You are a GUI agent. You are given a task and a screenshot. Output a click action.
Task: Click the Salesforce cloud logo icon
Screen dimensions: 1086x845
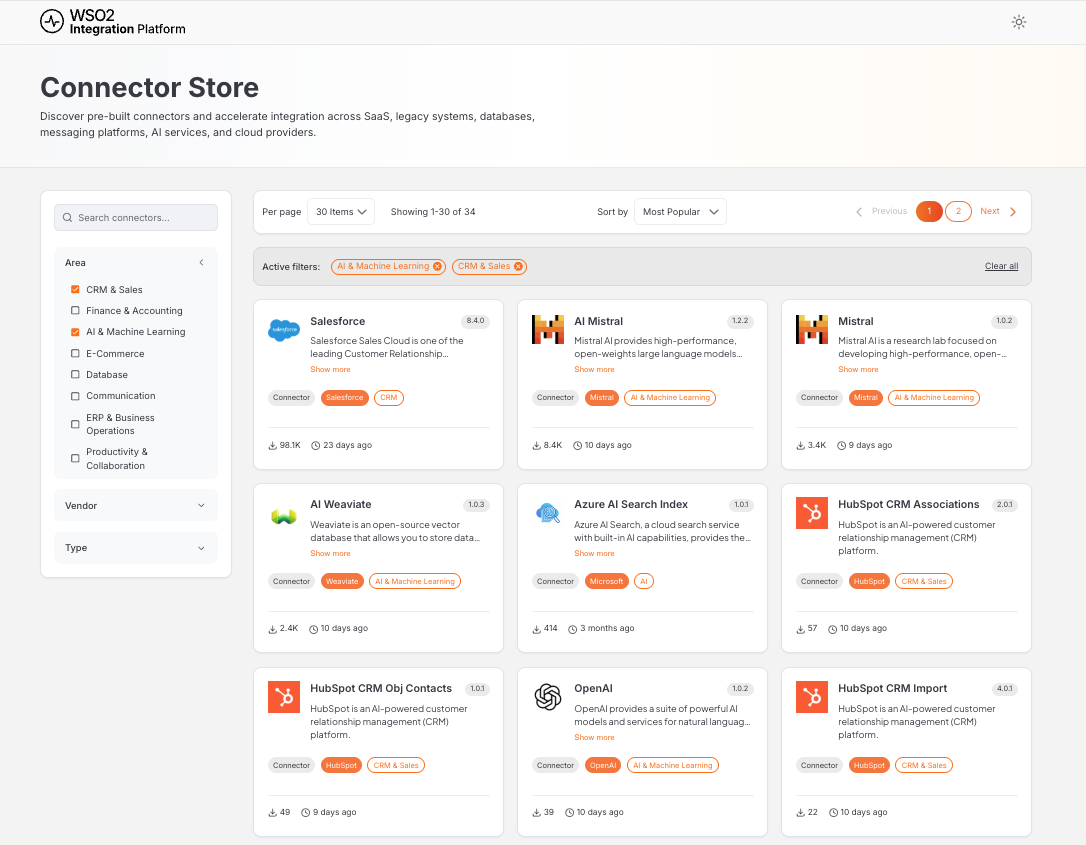(284, 330)
